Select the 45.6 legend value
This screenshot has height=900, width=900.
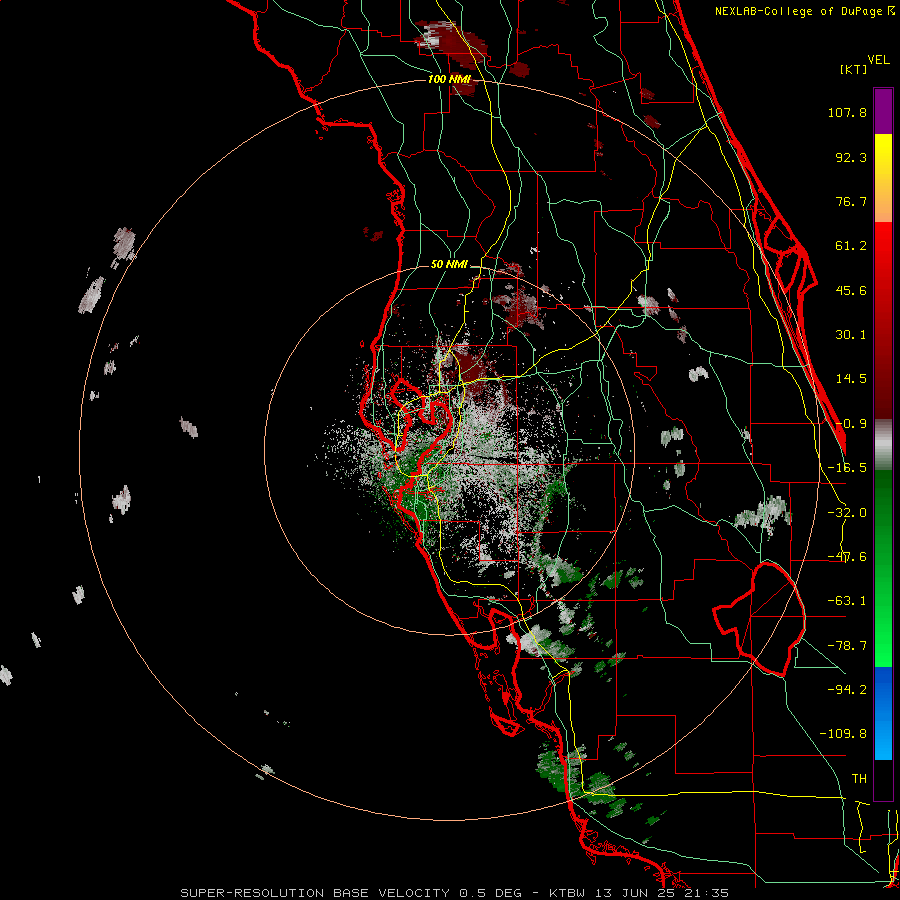tap(851, 290)
